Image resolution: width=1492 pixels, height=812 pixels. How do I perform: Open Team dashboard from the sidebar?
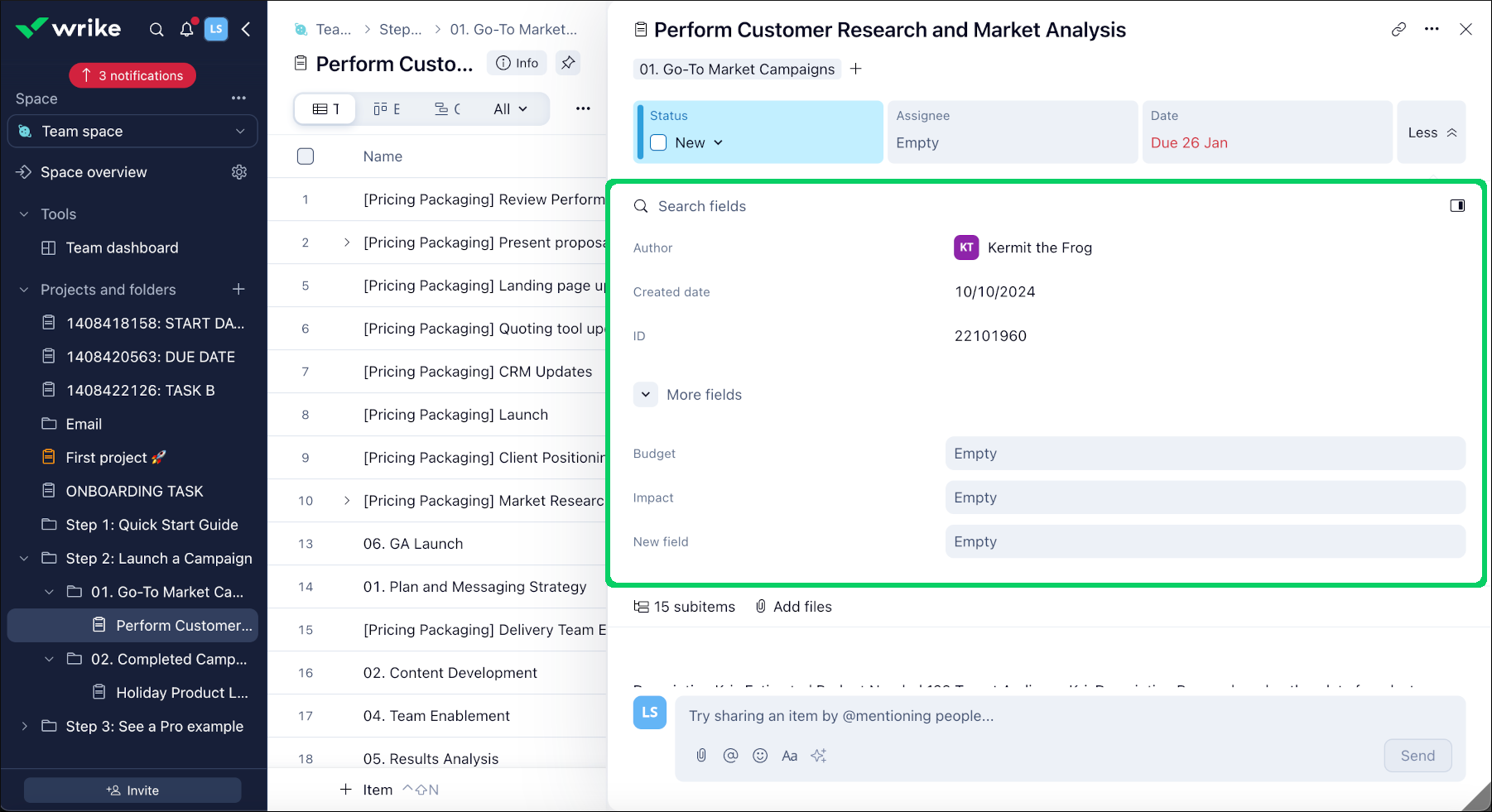coord(122,248)
